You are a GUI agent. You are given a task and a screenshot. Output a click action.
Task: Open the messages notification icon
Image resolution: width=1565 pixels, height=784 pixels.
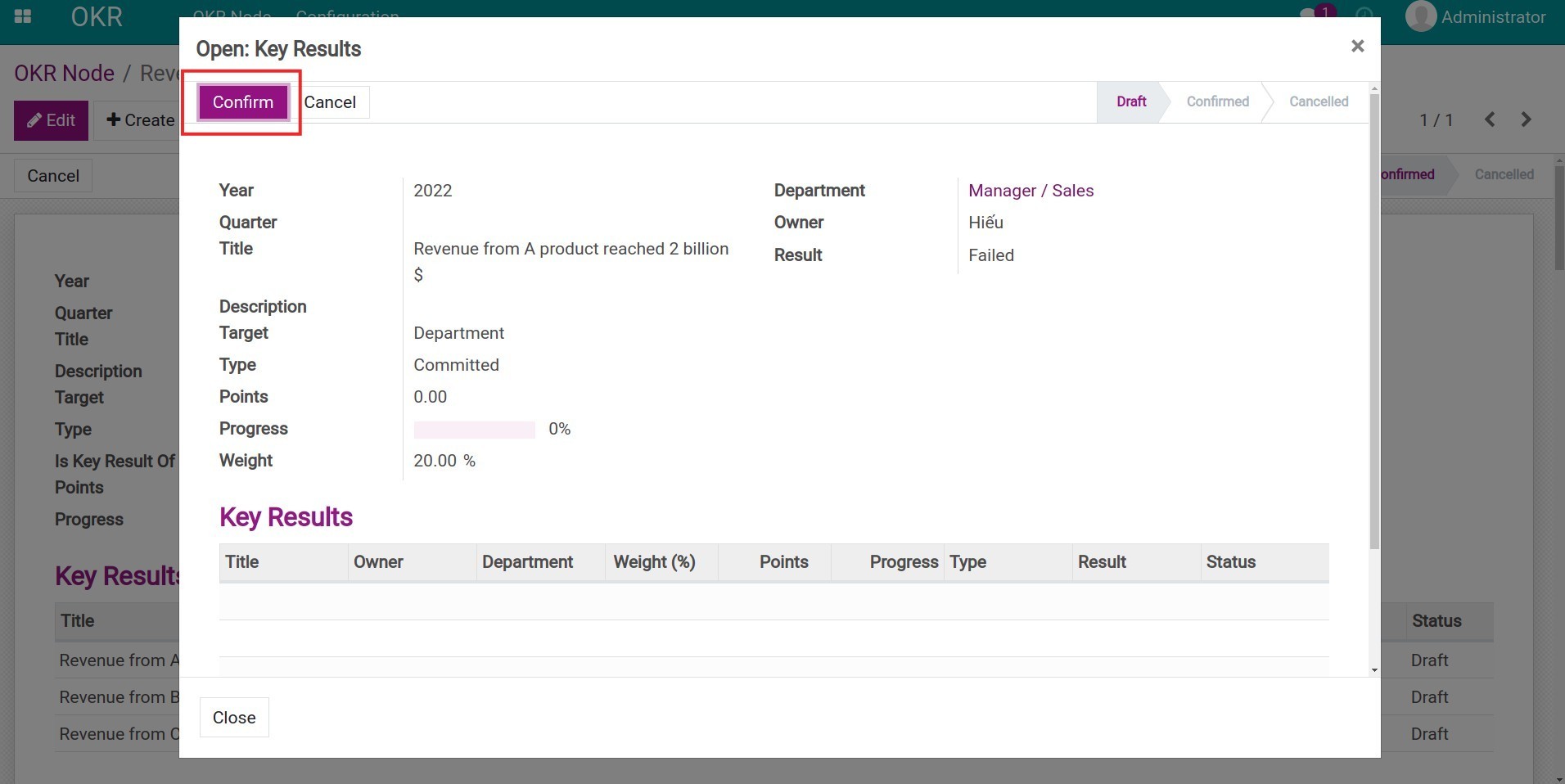(x=1310, y=15)
